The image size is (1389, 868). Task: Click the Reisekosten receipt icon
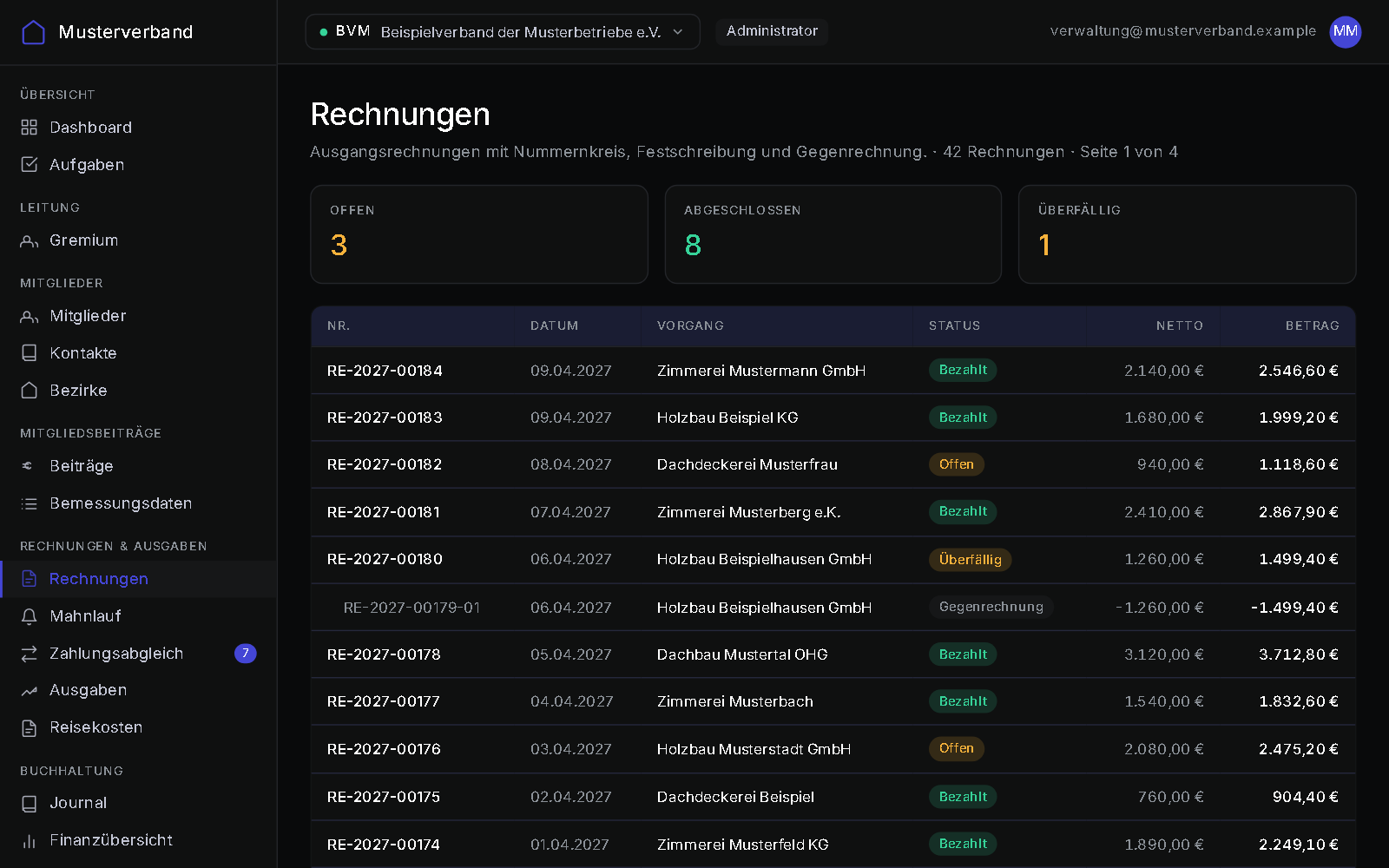point(30,728)
